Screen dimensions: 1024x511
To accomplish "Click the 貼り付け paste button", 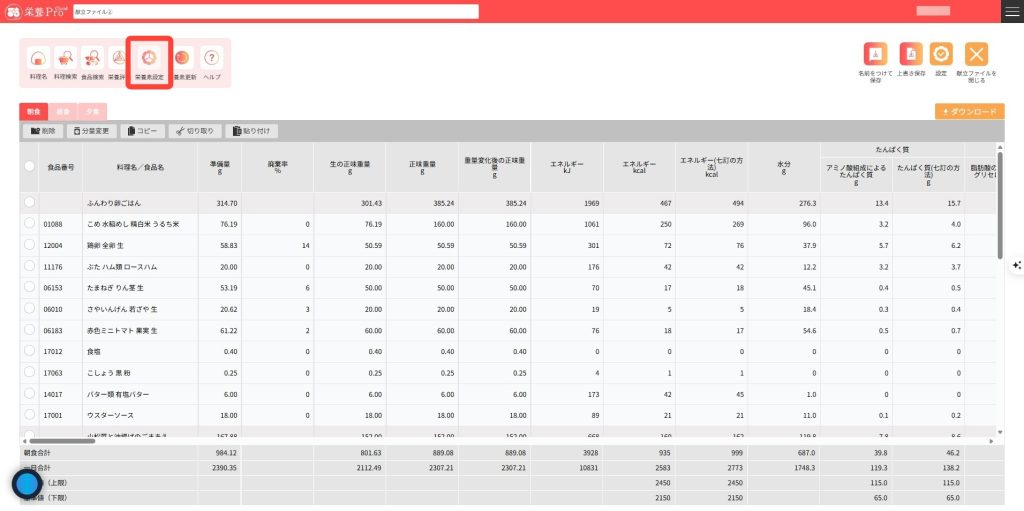I will click(x=251, y=131).
